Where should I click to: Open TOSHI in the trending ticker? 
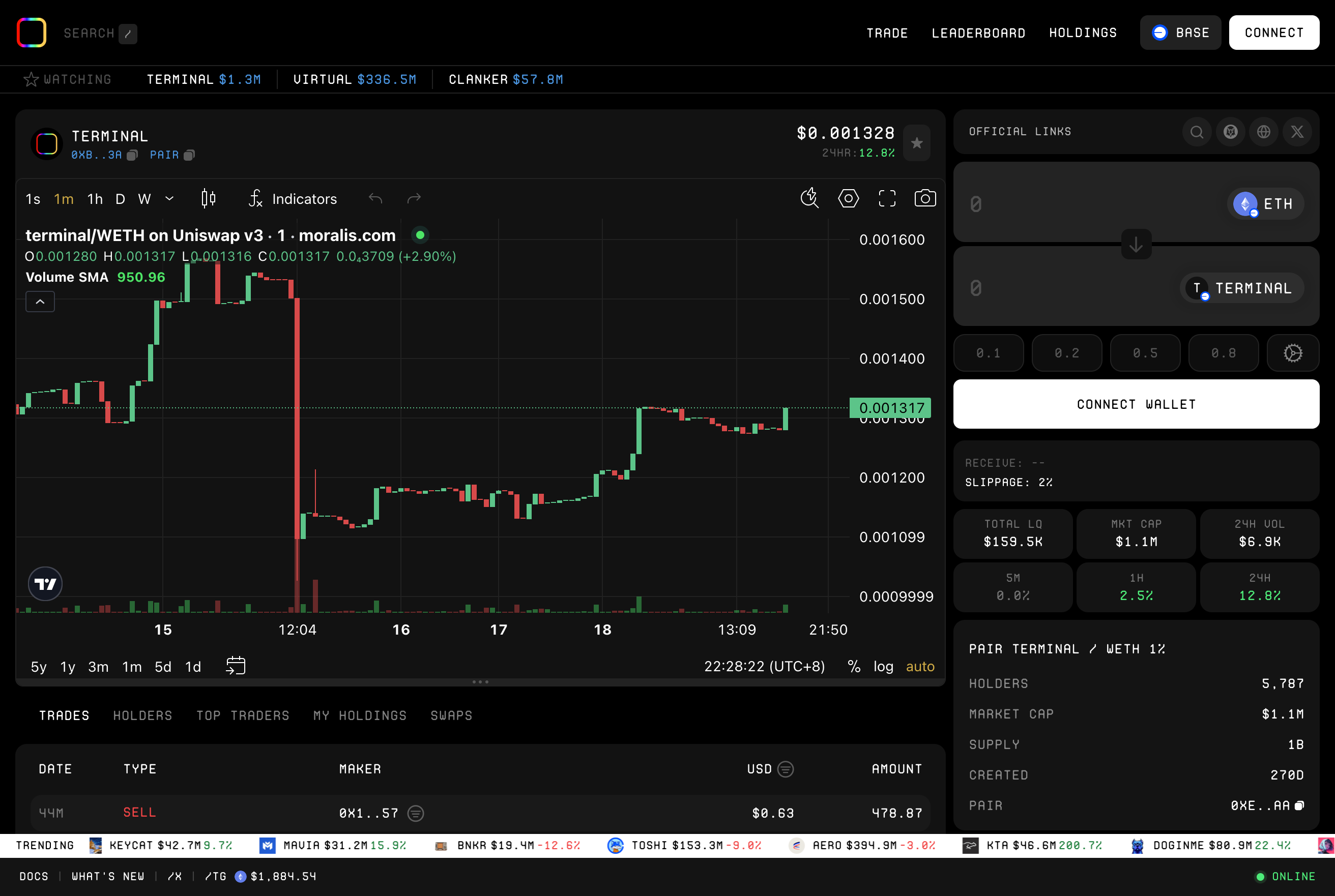click(x=684, y=845)
